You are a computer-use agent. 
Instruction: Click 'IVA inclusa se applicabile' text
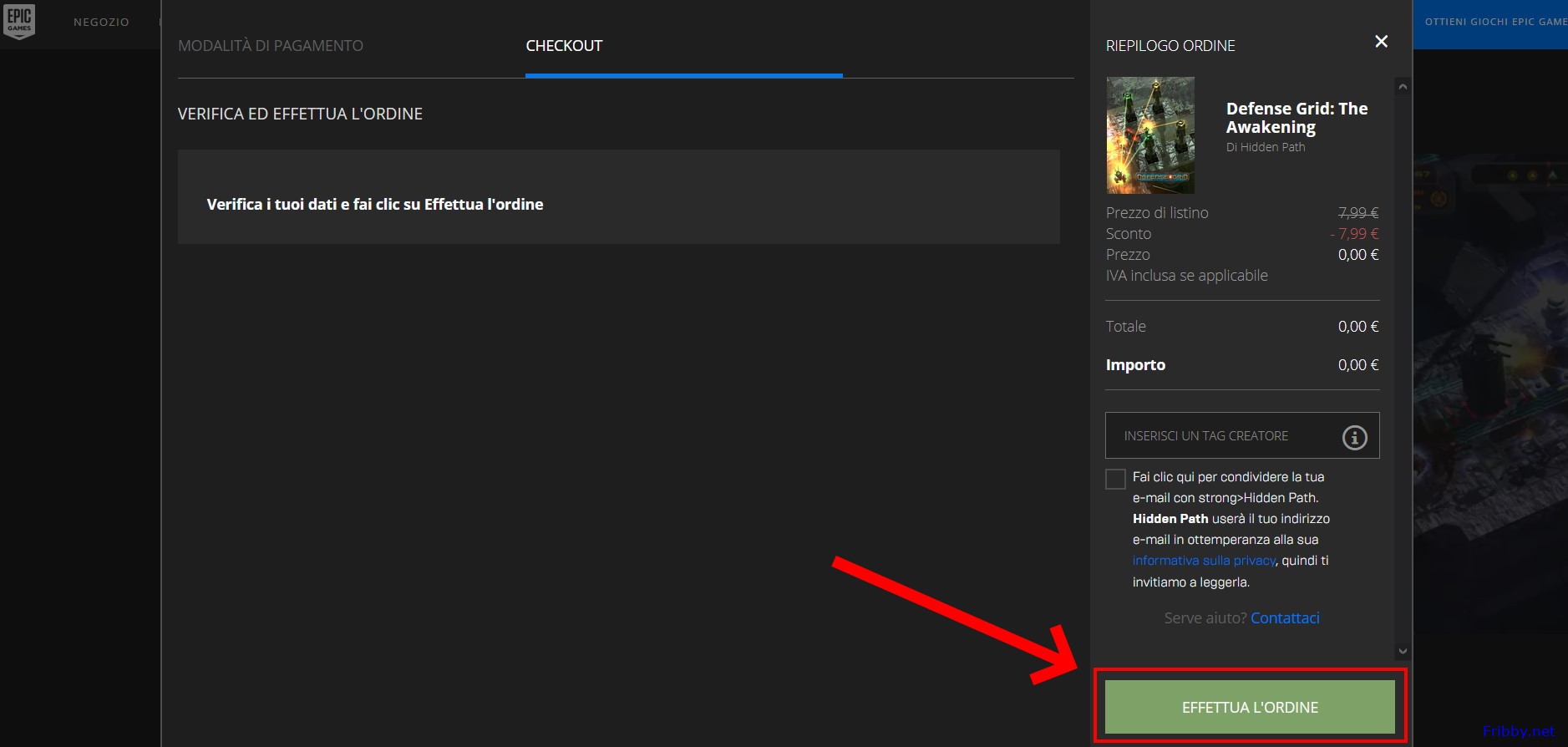coord(1186,276)
